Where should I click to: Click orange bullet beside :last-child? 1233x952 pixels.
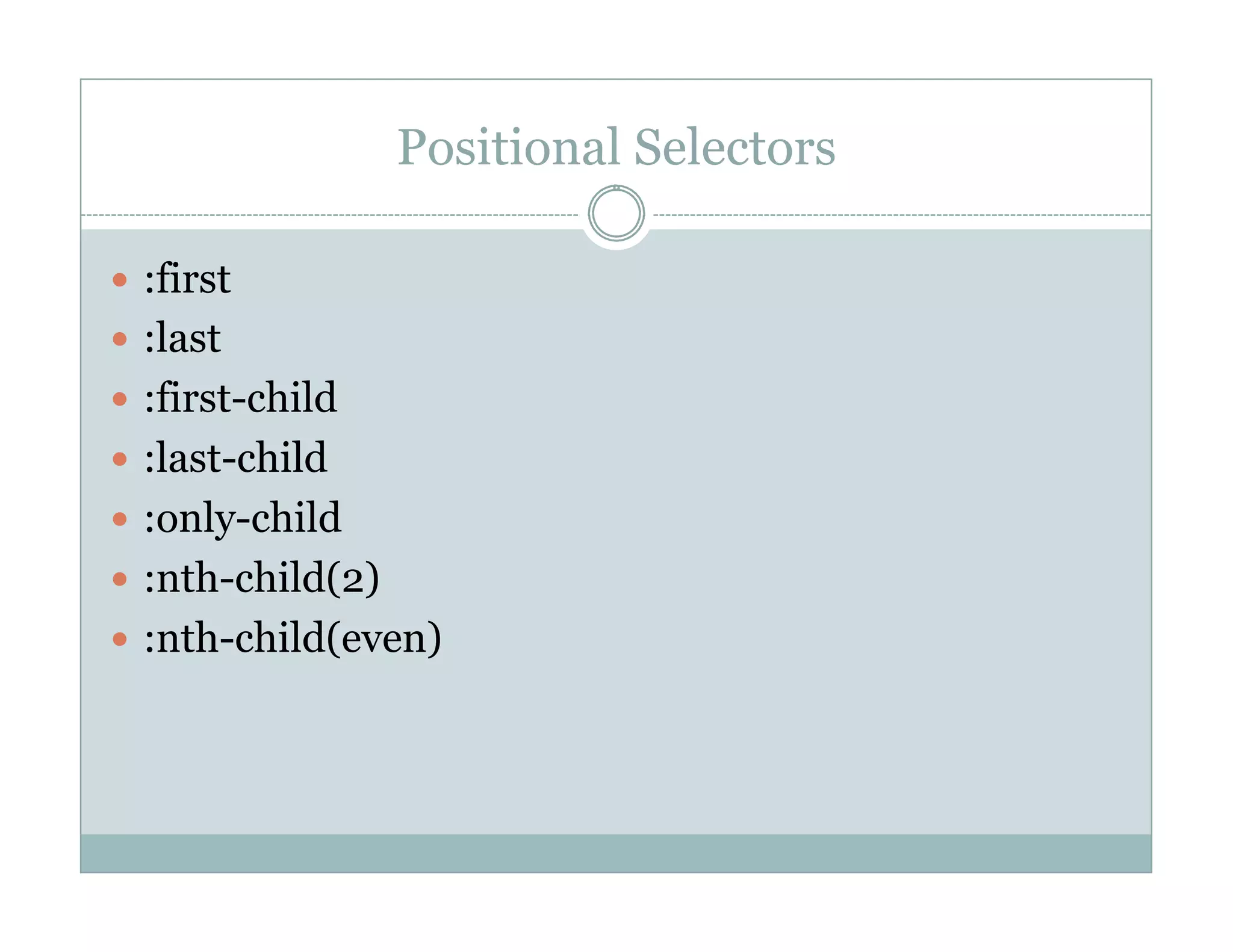tap(120, 459)
